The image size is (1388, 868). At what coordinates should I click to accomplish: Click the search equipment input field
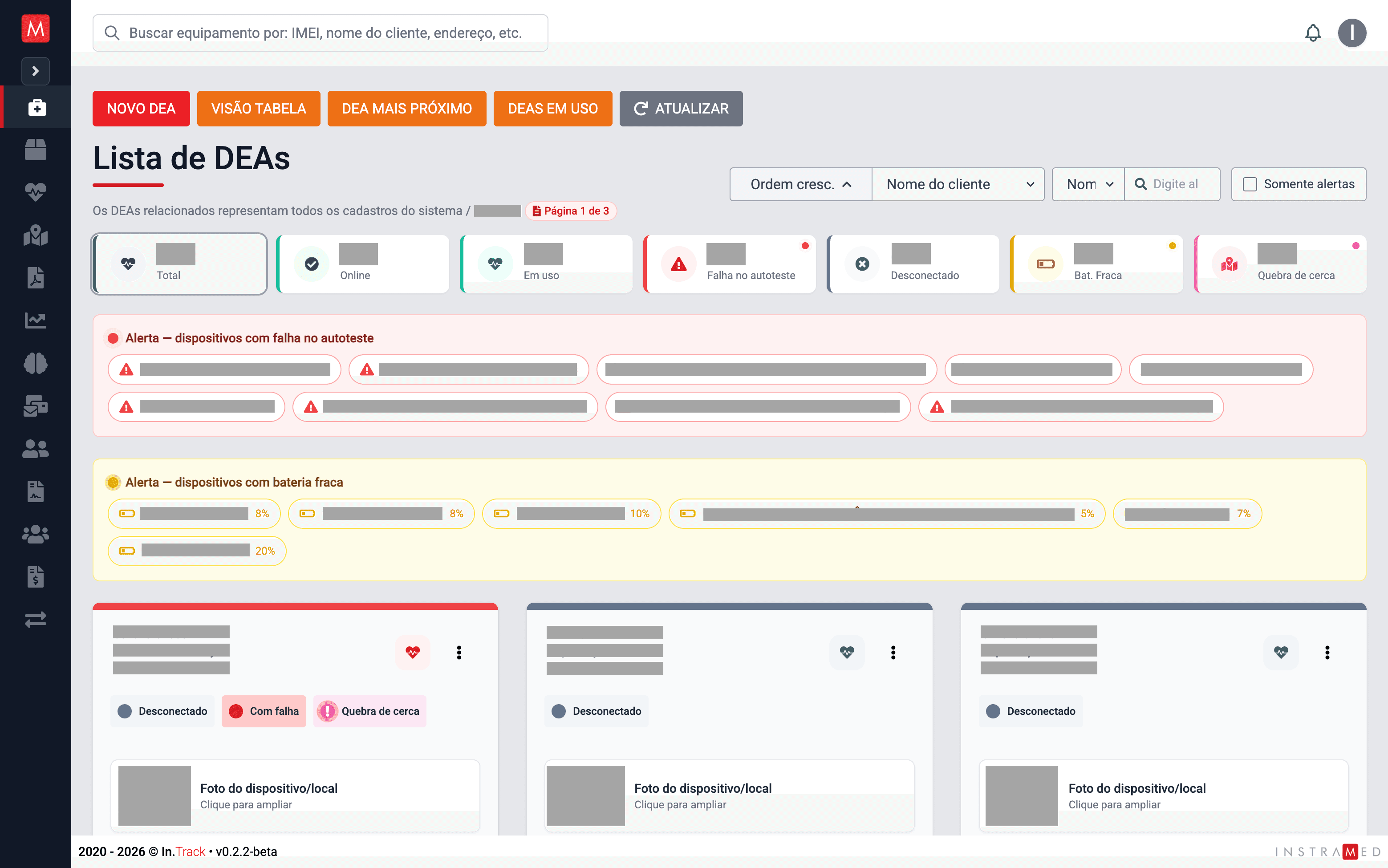[x=321, y=33]
